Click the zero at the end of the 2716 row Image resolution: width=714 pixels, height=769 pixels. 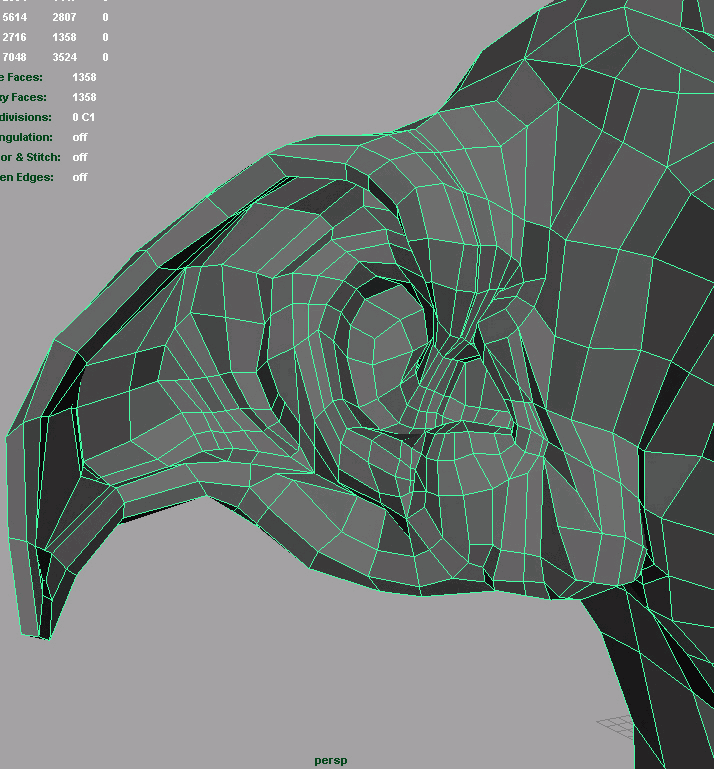point(105,37)
